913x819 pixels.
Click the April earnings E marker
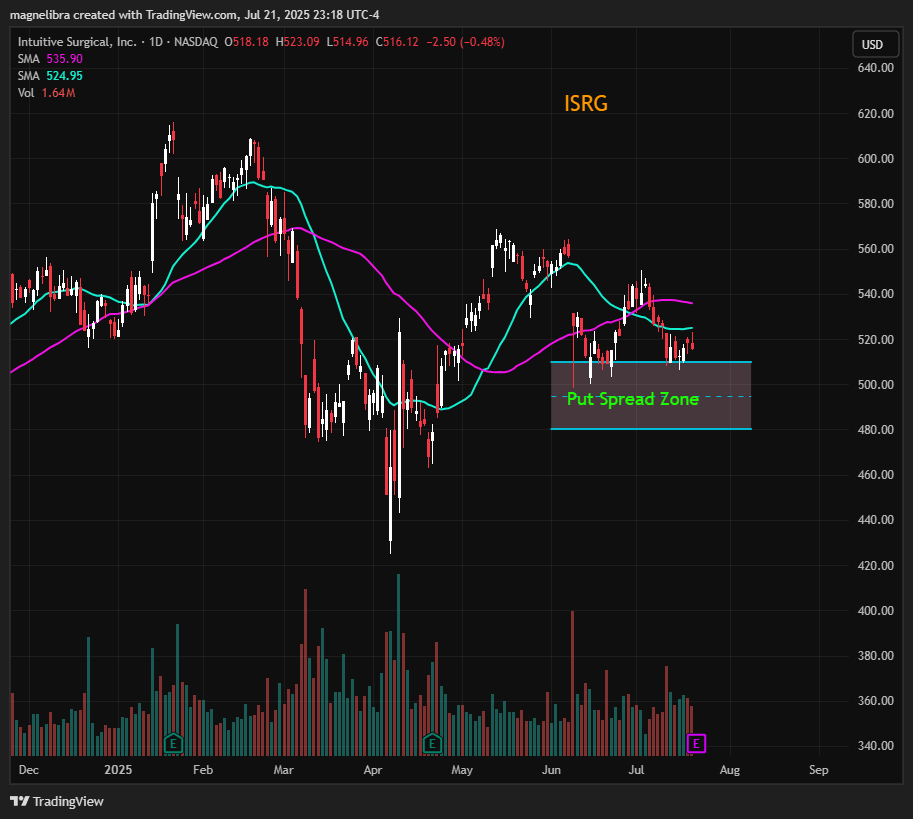(x=432, y=743)
